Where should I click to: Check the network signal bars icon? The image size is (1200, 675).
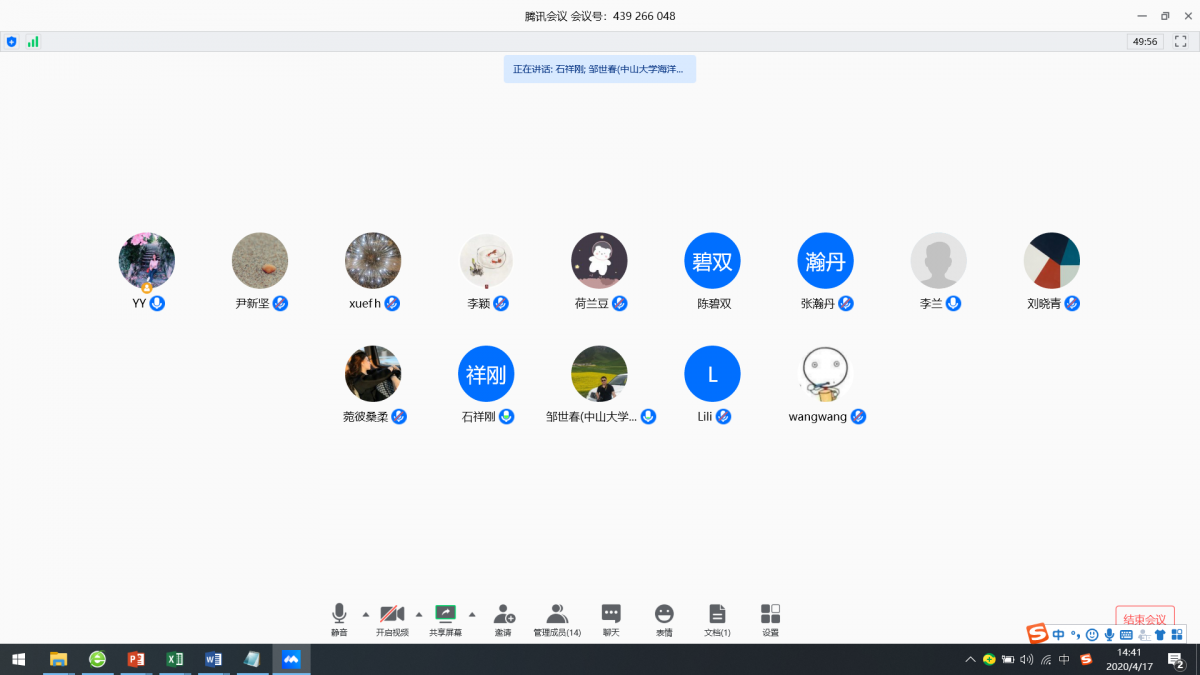(33, 42)
